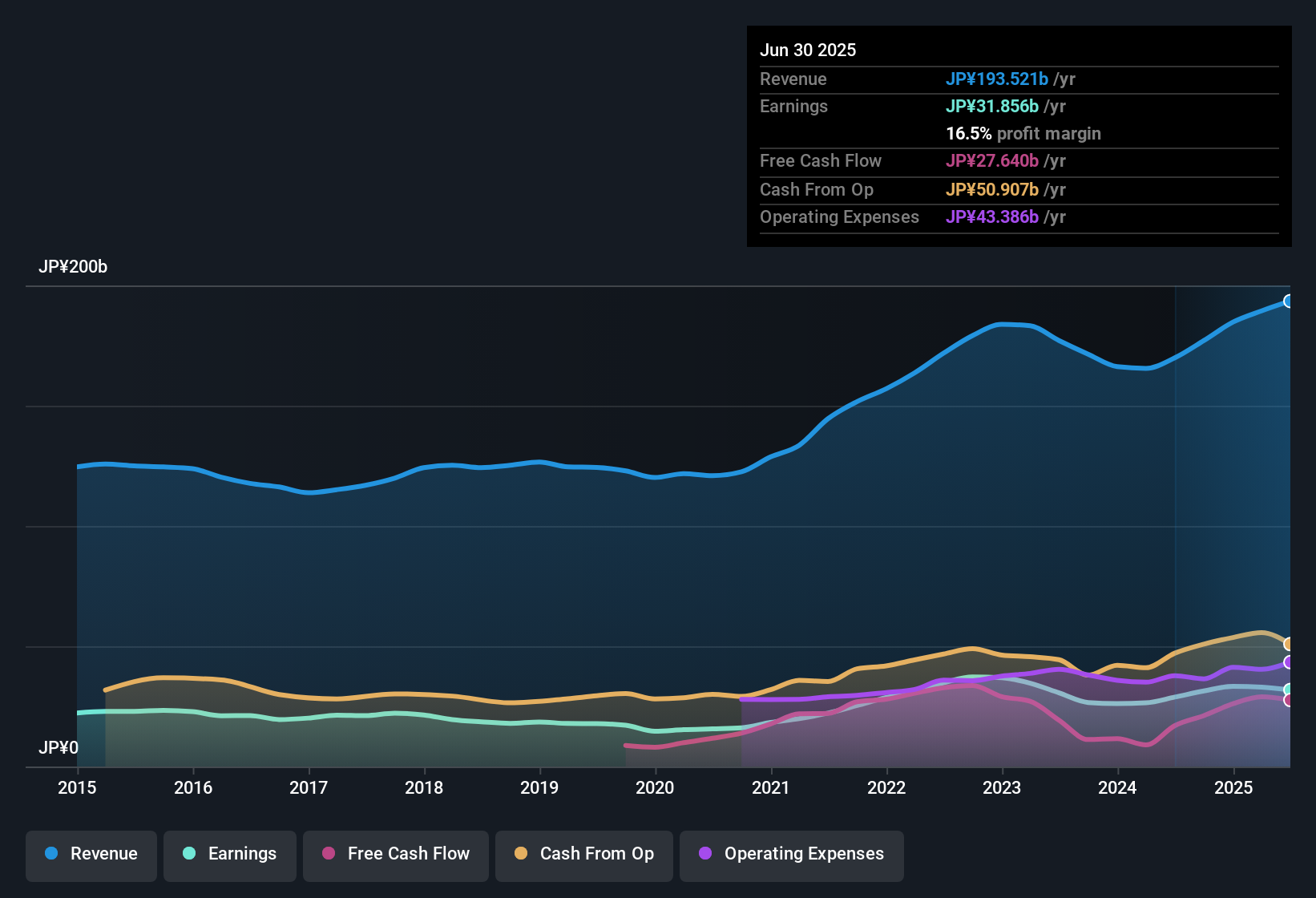This screenshot has height=898, width=1316.
Task: Click the 2023 year label on the axis
Action: point(1002,788)
